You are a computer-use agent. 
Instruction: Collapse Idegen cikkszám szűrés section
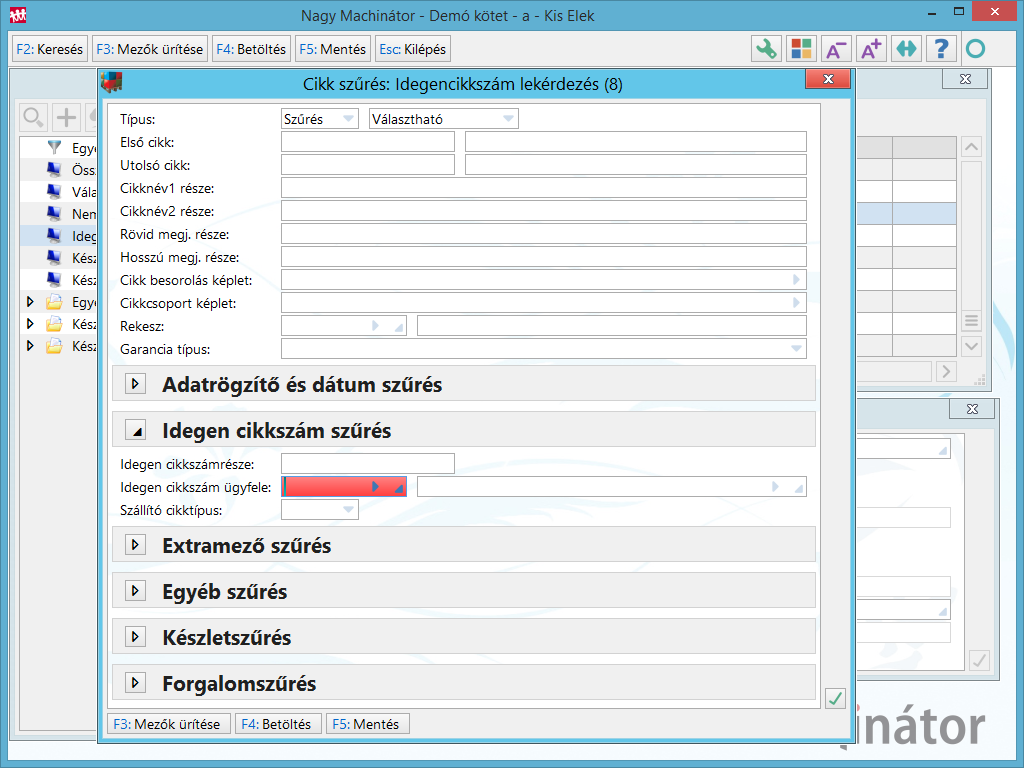[x=135, y=430]
